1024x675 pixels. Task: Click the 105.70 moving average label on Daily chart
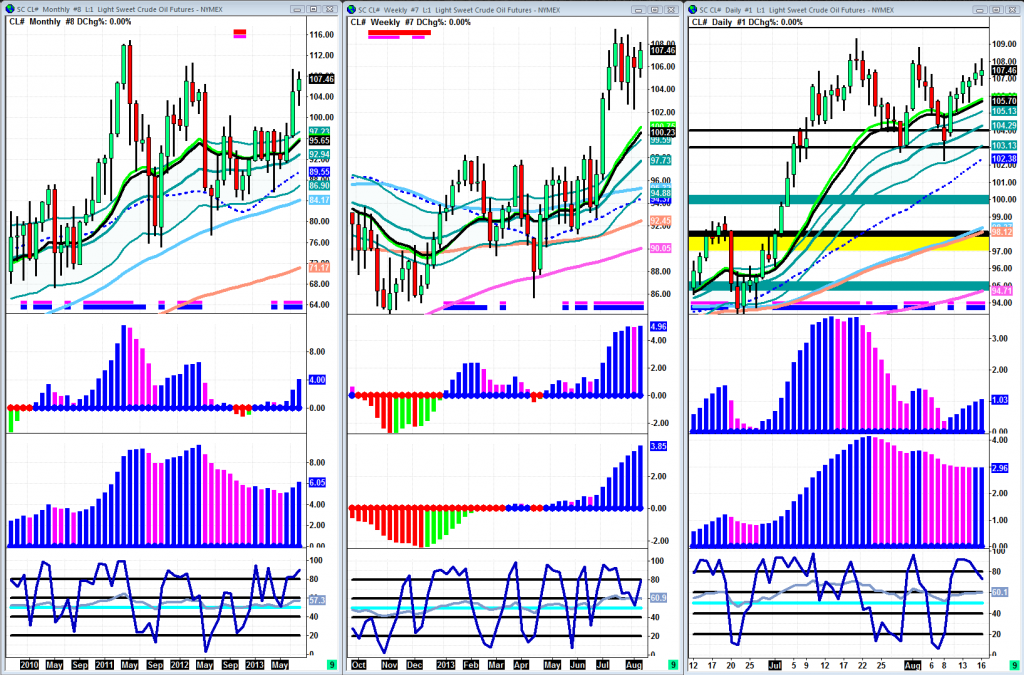tap(1004, 102)
